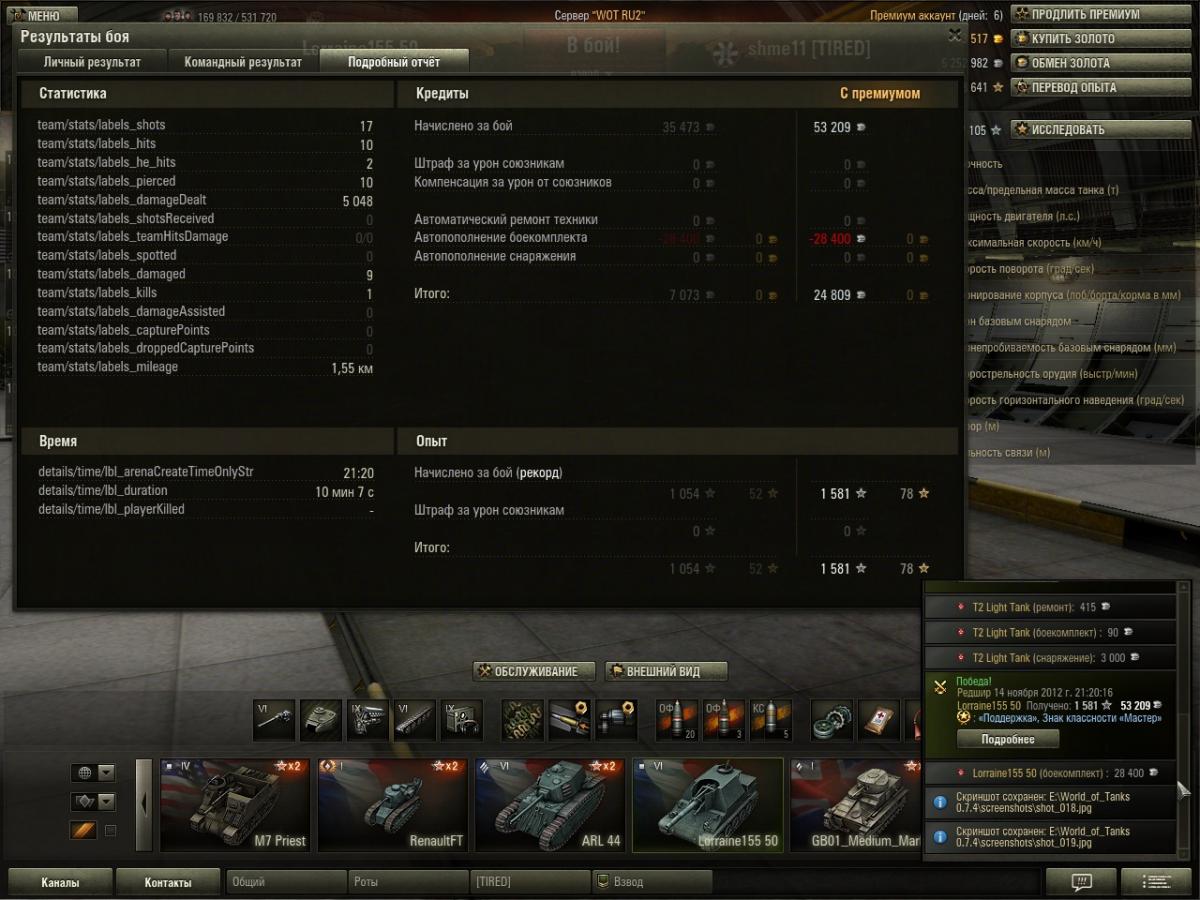Toggle the checkbox beside the orange filter icon
This screenshot has width=1200, height=900.
pos(111,830)
